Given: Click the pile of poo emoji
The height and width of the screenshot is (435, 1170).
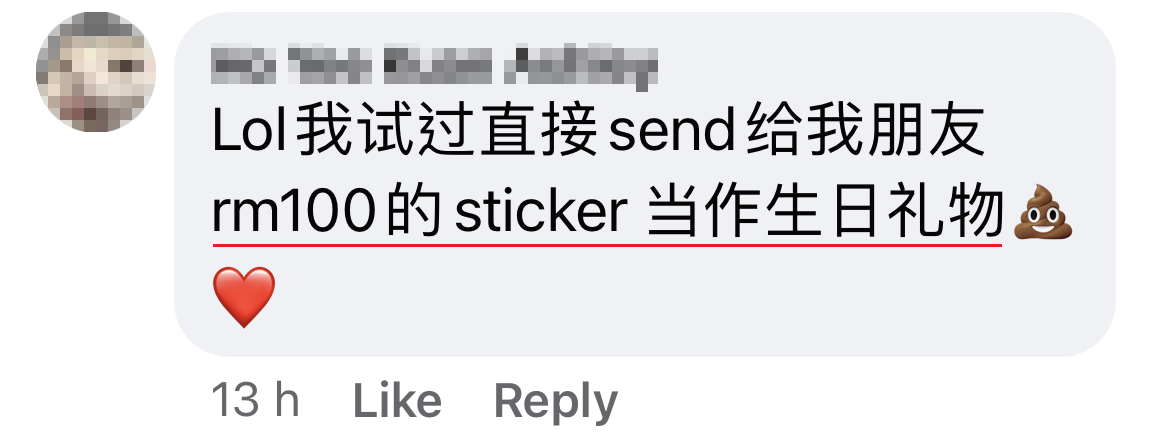Looking at the screenshot, I should pyautogui.click(x=1042, y=213).
